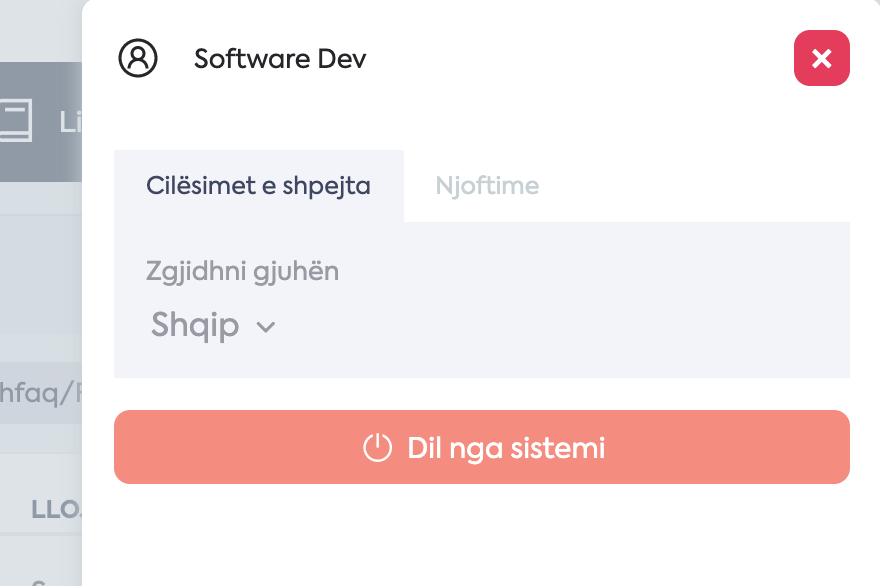This screenshot has height=586, width=880.
Task: Click the book icon in sidebar
Action: (x=15, y=120)
